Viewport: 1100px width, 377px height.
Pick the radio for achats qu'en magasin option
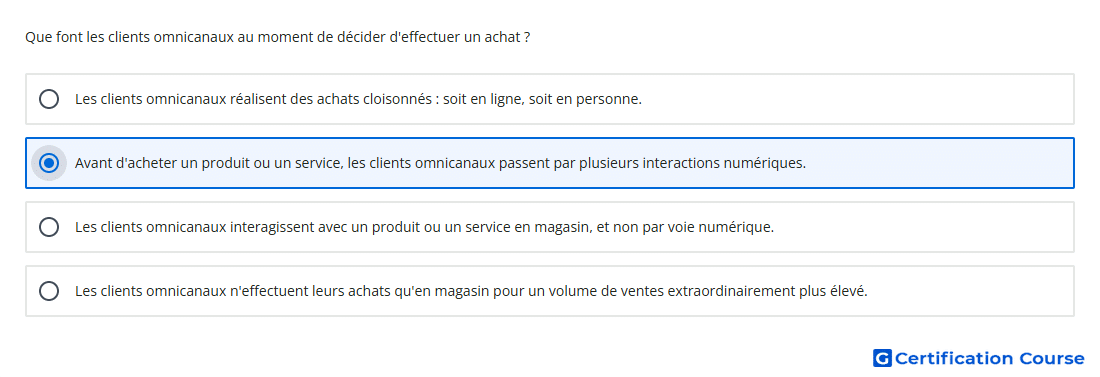coord(49,291)
